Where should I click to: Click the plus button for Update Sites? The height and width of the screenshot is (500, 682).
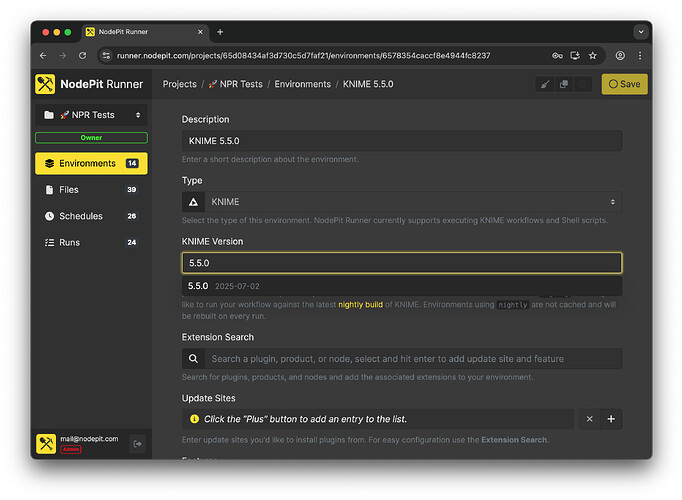611,419
